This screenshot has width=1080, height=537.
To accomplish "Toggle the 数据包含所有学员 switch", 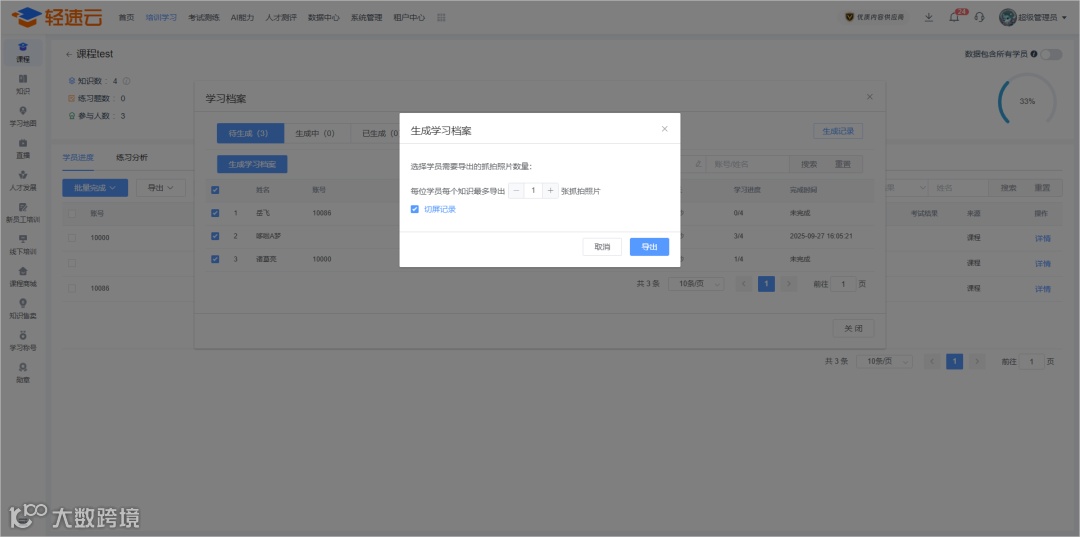I will pyautogui.click(x=1051, y=54).
